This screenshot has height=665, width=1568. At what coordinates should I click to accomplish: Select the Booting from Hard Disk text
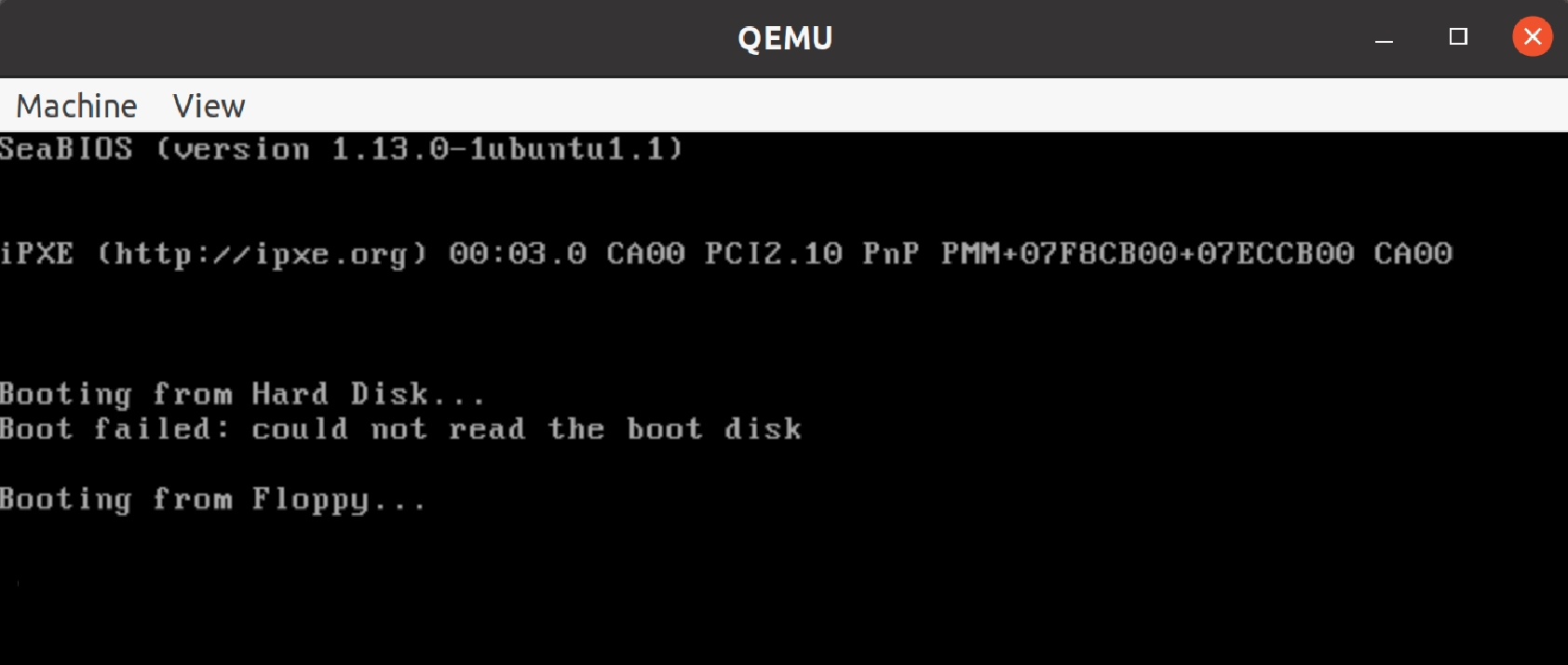pos(240,393)
